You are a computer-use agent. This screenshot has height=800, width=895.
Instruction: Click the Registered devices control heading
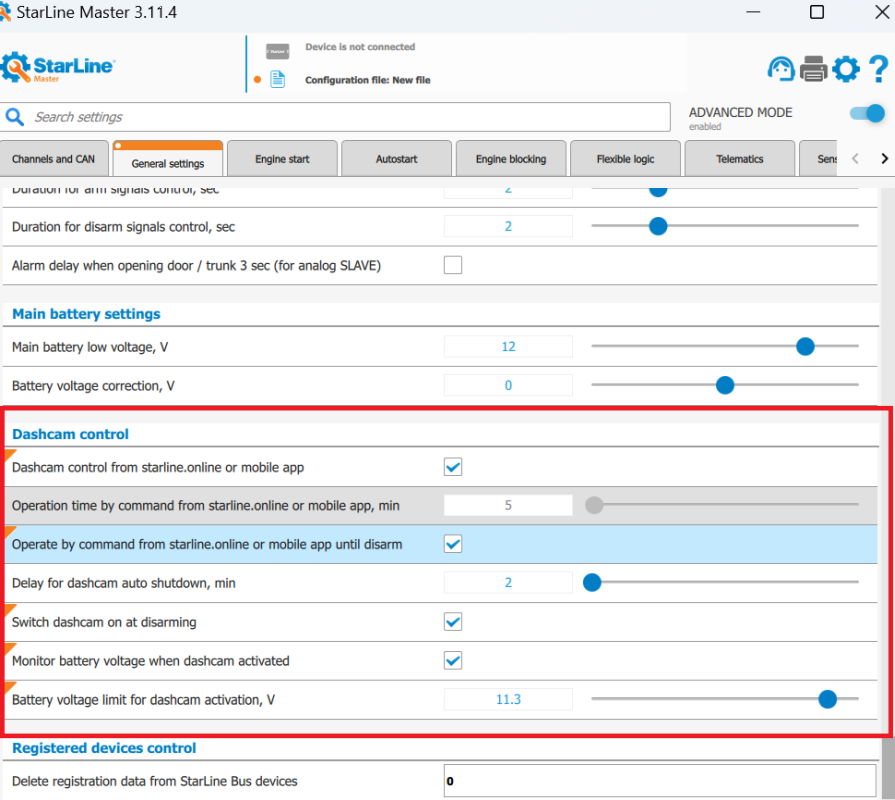click(104, 748)
